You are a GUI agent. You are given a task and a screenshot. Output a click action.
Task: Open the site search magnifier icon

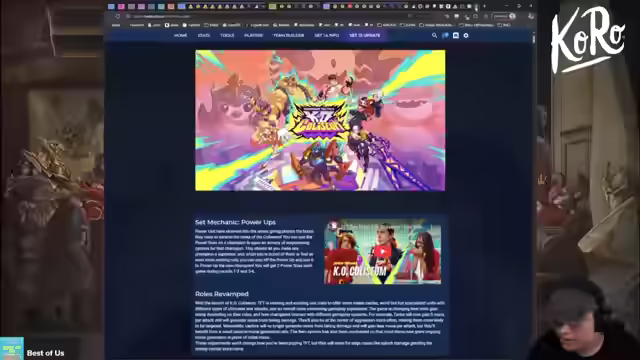pos(434,36)
